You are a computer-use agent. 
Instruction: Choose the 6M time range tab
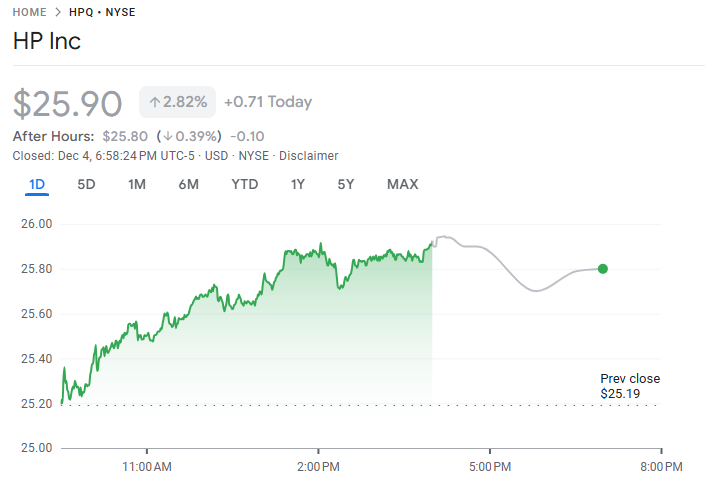(x=188, y=184)
